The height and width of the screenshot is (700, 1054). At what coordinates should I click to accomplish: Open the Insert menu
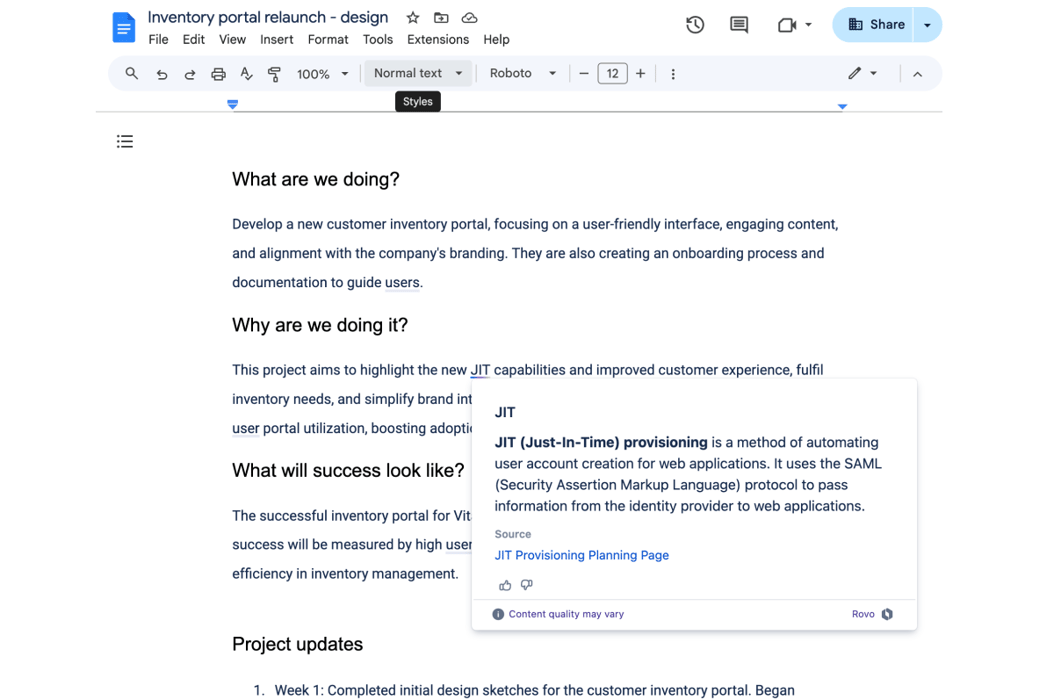click(x=276, y=40)
